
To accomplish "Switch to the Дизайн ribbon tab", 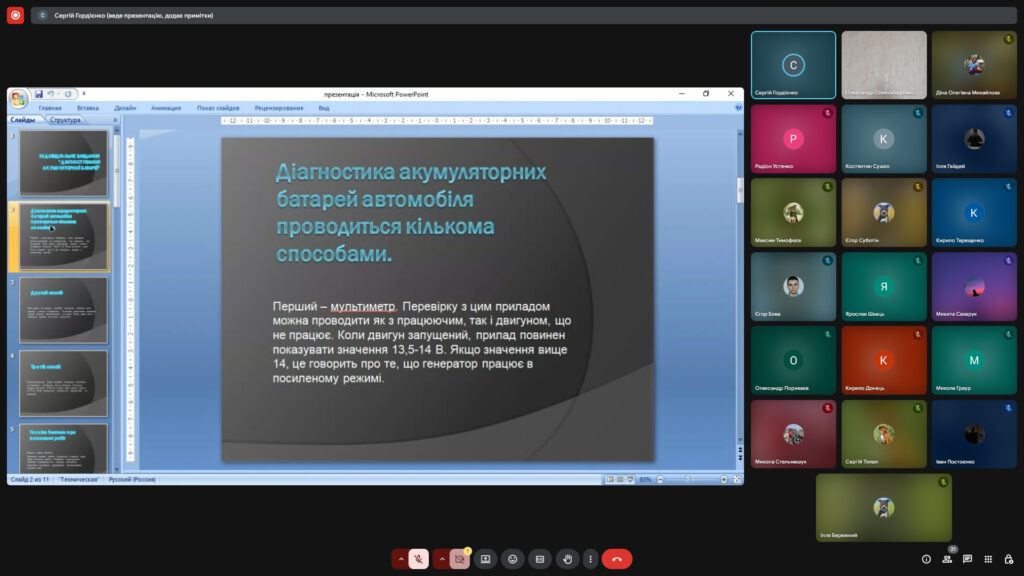I will coord(125,108).
